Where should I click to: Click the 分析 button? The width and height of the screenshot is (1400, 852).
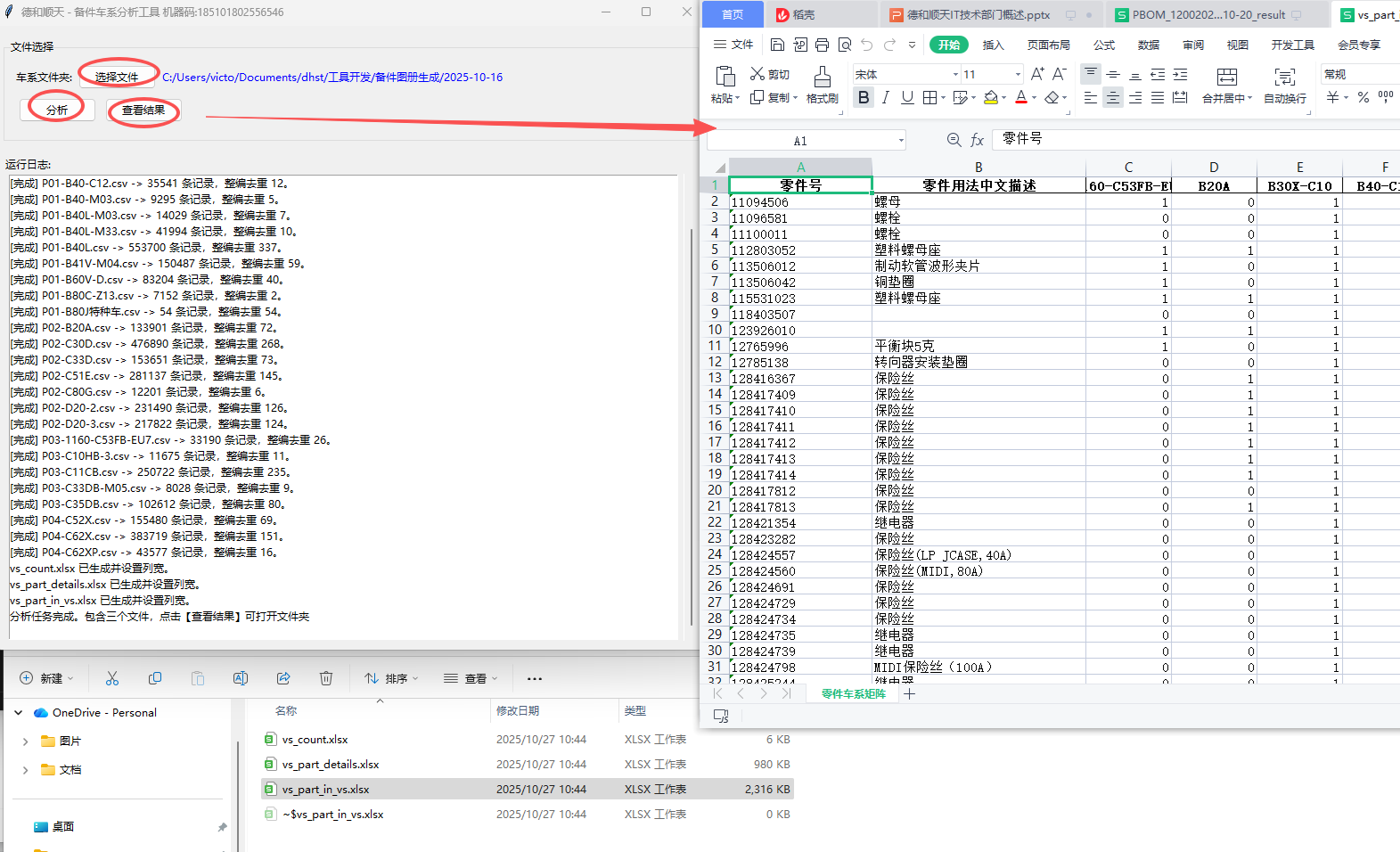[x=57, y=110]
